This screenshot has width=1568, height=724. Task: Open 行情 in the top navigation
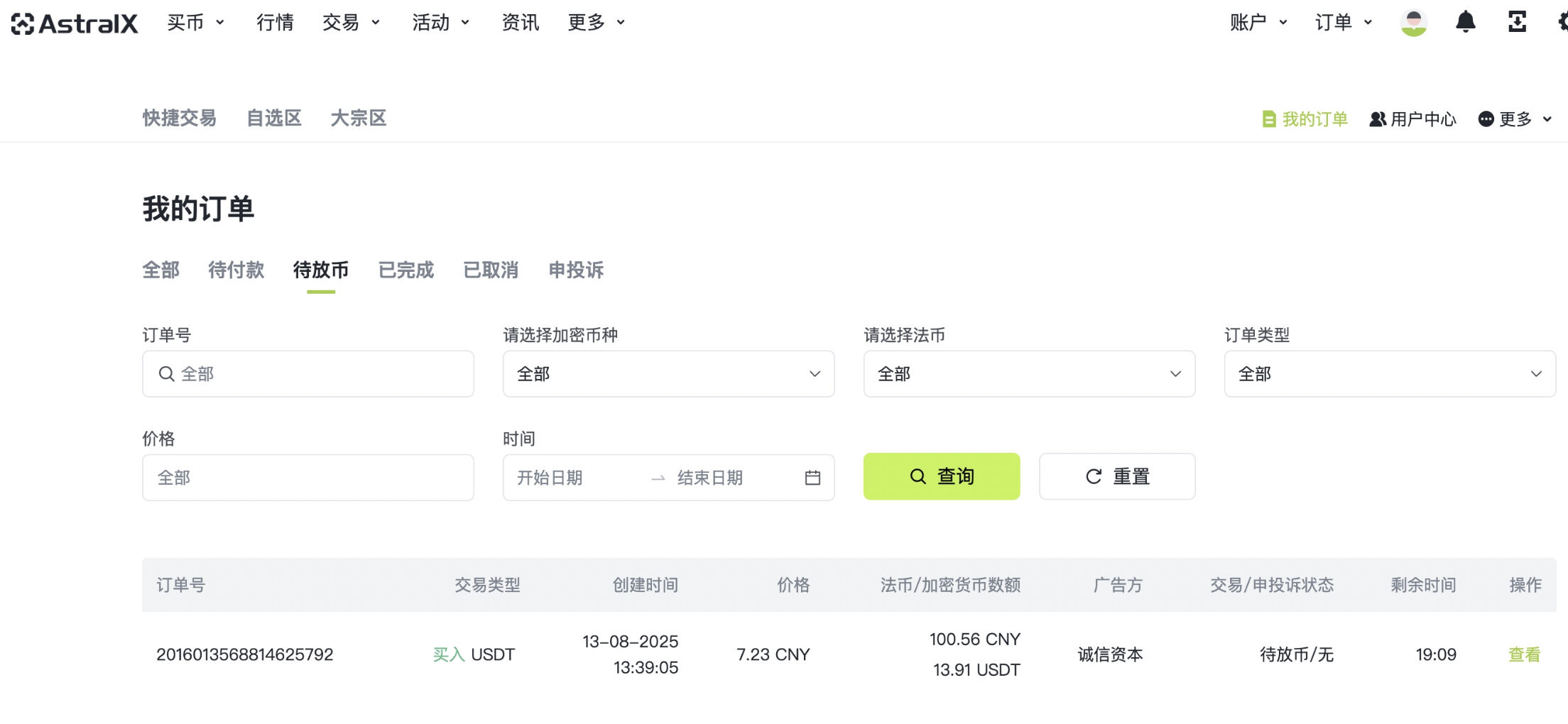tap(275, 23)
